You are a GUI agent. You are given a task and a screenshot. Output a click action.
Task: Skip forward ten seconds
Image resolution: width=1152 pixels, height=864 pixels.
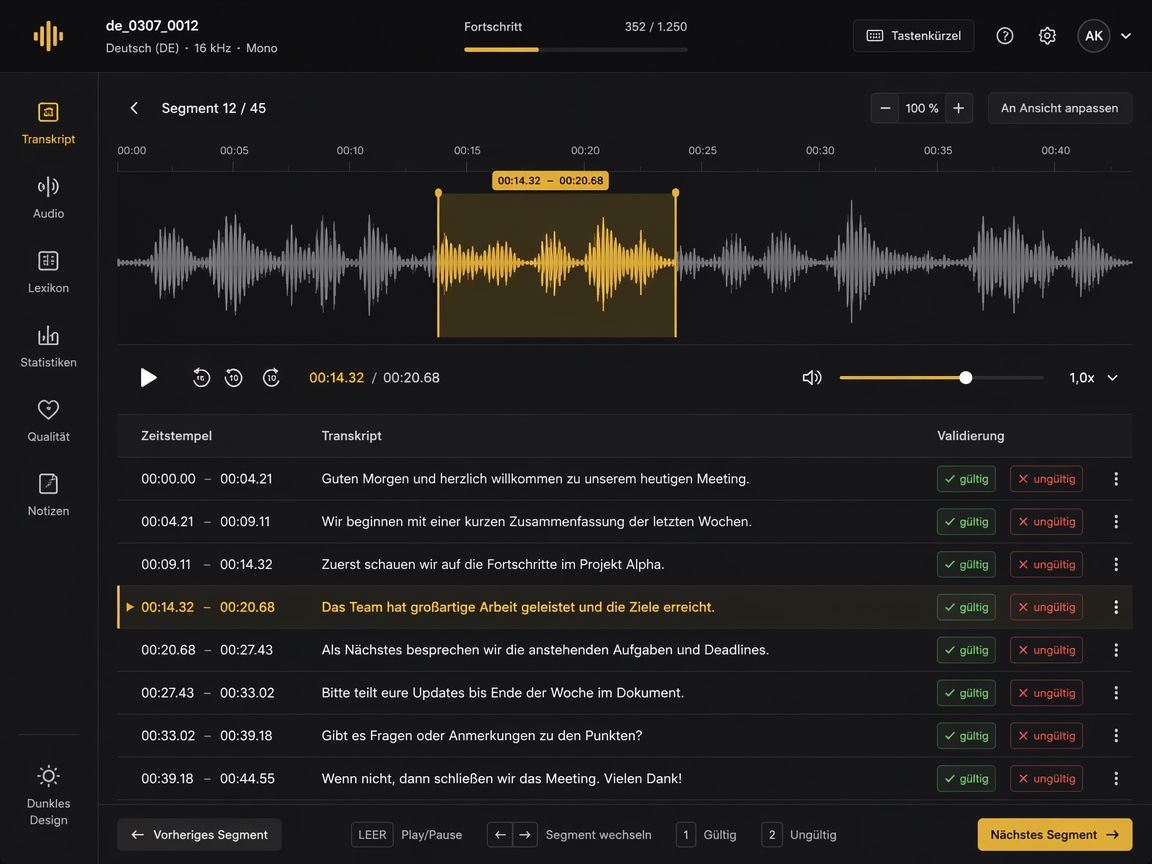[x=271, y=378]
